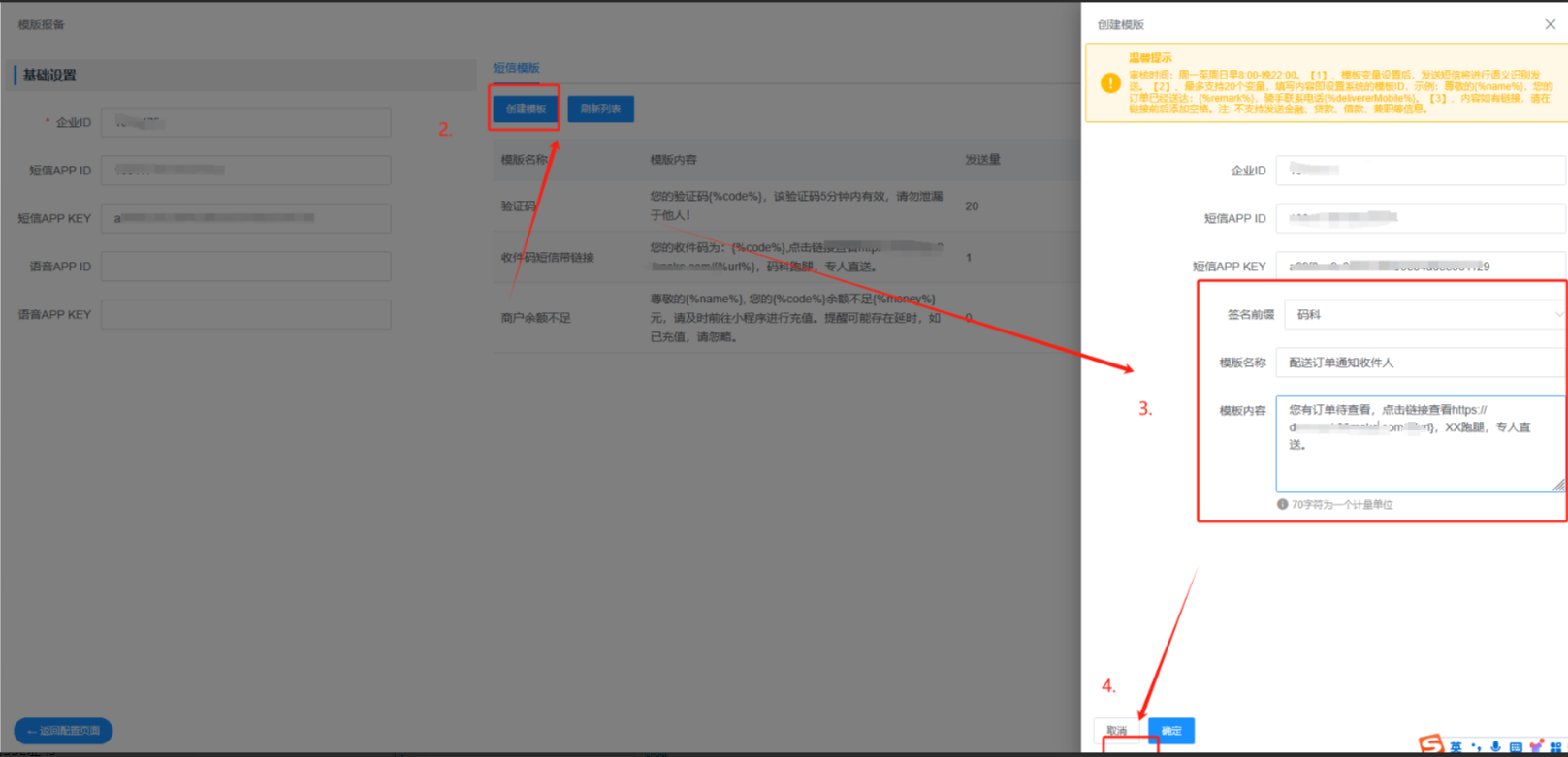
Task: Switch to the 短信模版 tab
Action: pos(516,68)
